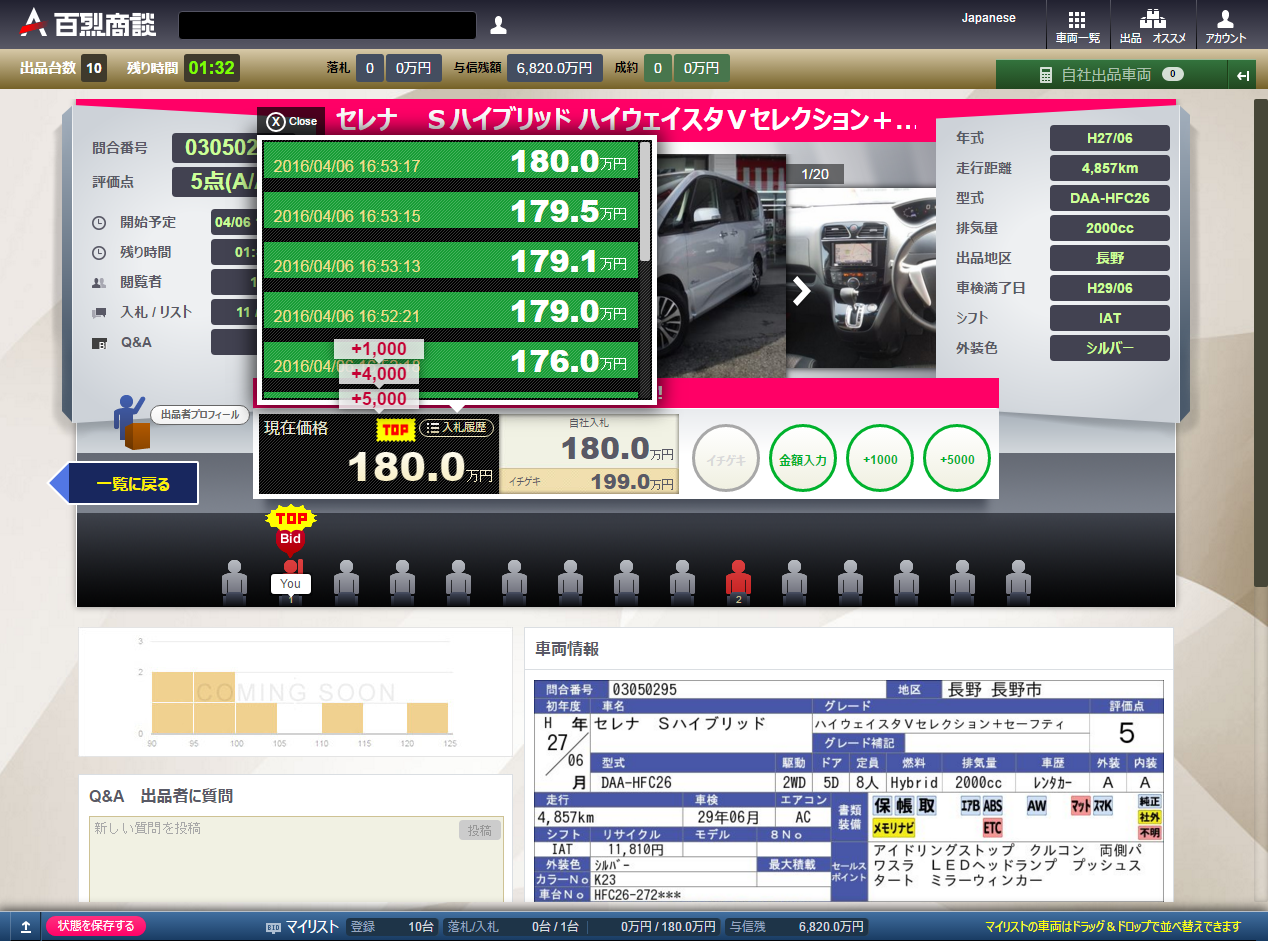Click the 外装色 シルバー value
The height and width of the screenshot is (941, 1268).
(x=1110, y=348)
